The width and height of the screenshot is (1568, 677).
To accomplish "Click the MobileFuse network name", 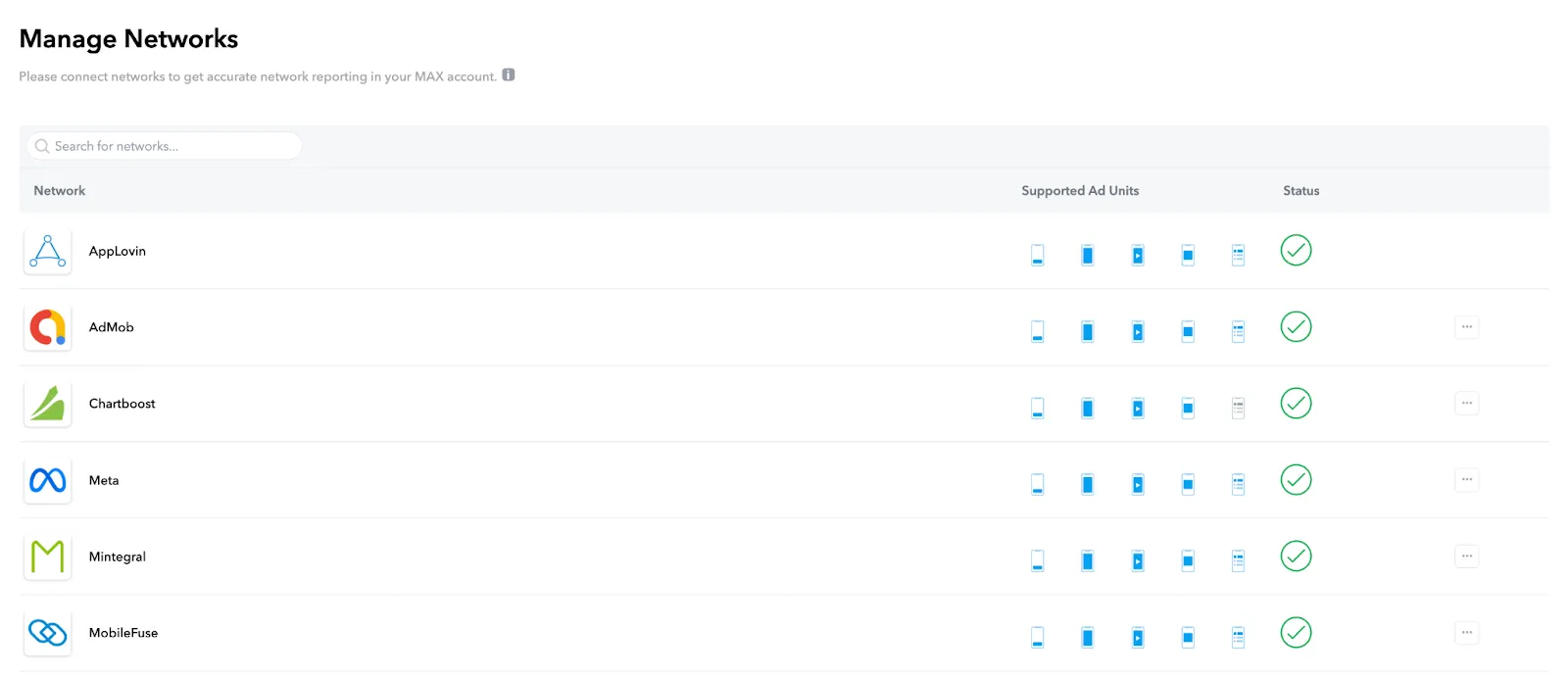I will tap(123, 633).
